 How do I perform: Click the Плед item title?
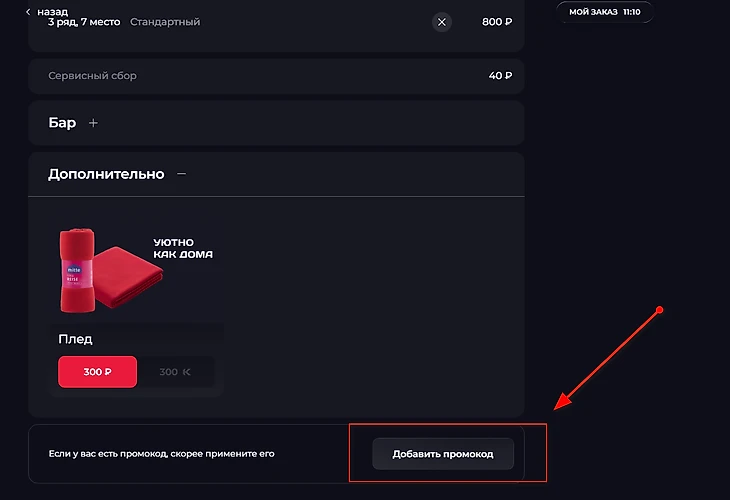(75, 339)
